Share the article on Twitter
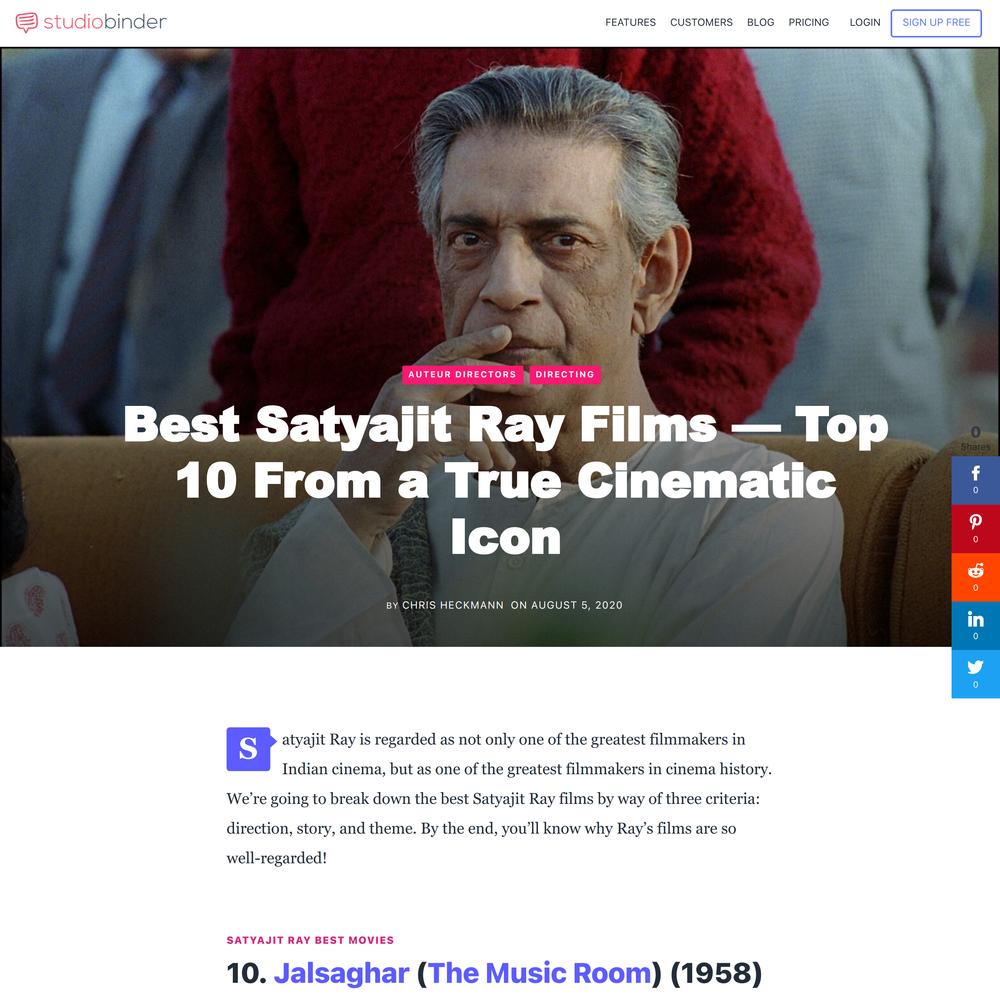 (975, 674)
